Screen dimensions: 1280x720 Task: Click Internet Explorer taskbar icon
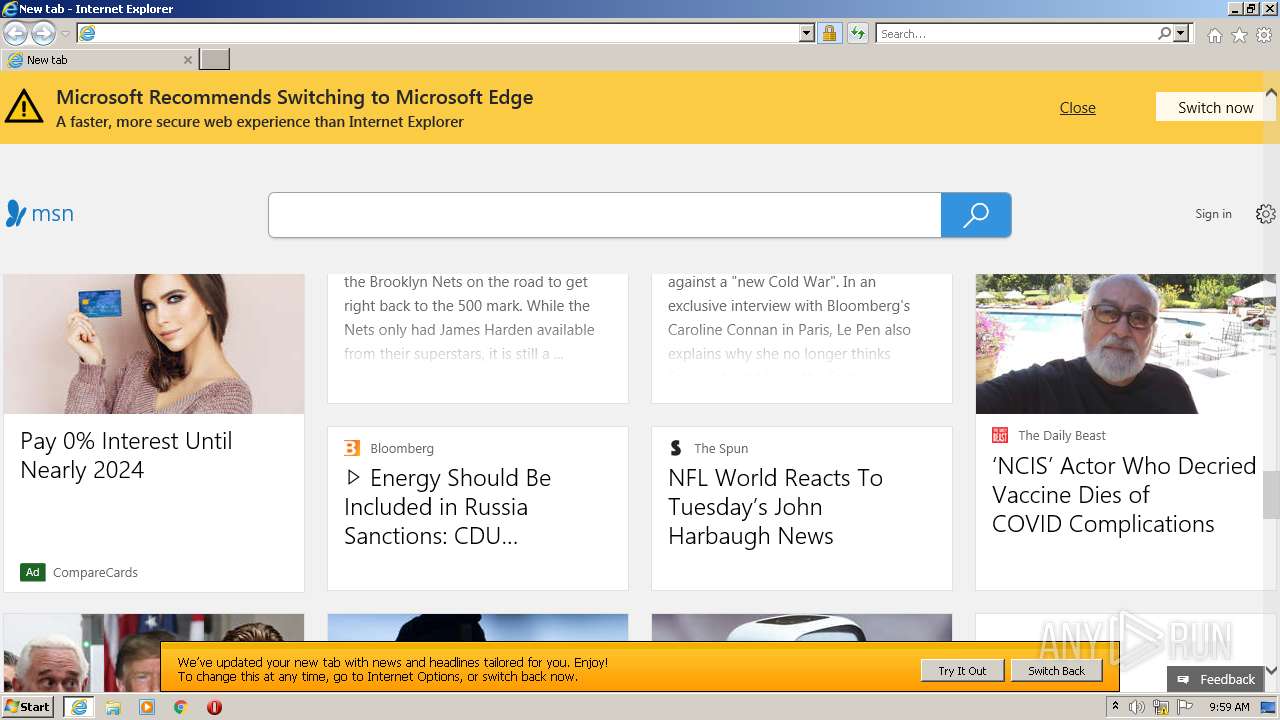[79, 707]
